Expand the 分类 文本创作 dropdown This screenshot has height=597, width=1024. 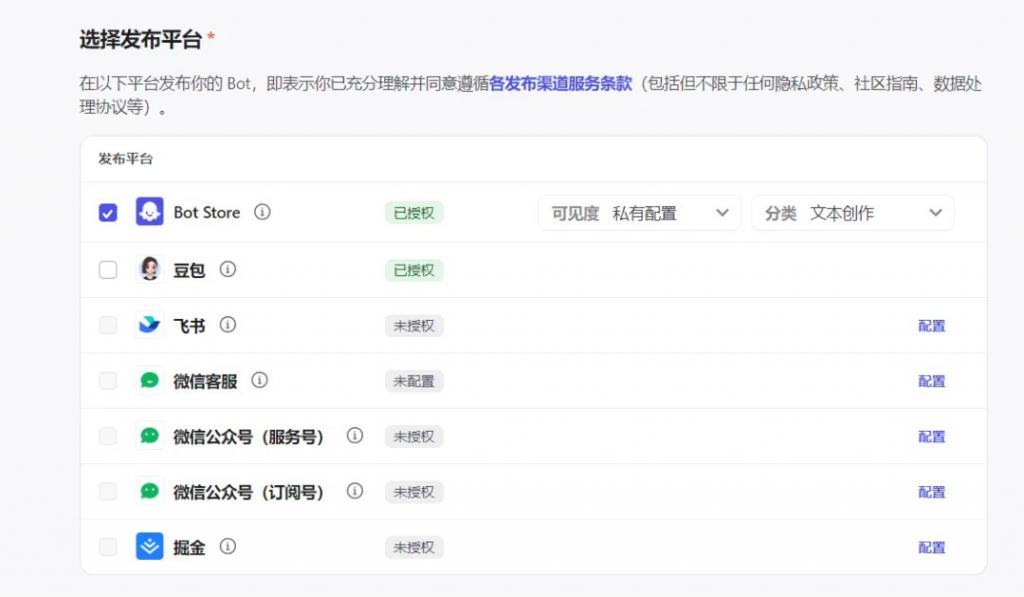pyautogui.click(x=852, y=213)
